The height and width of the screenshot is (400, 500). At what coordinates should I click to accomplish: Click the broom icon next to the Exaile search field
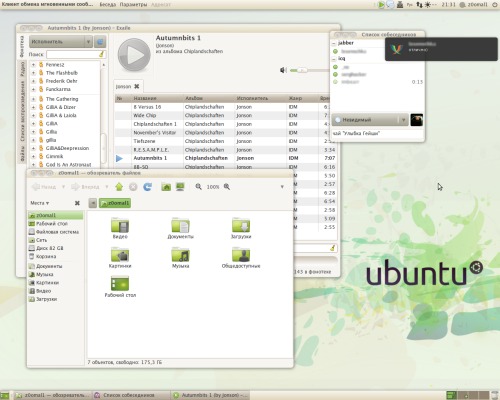pyautogui.click(x=102, y=54)
